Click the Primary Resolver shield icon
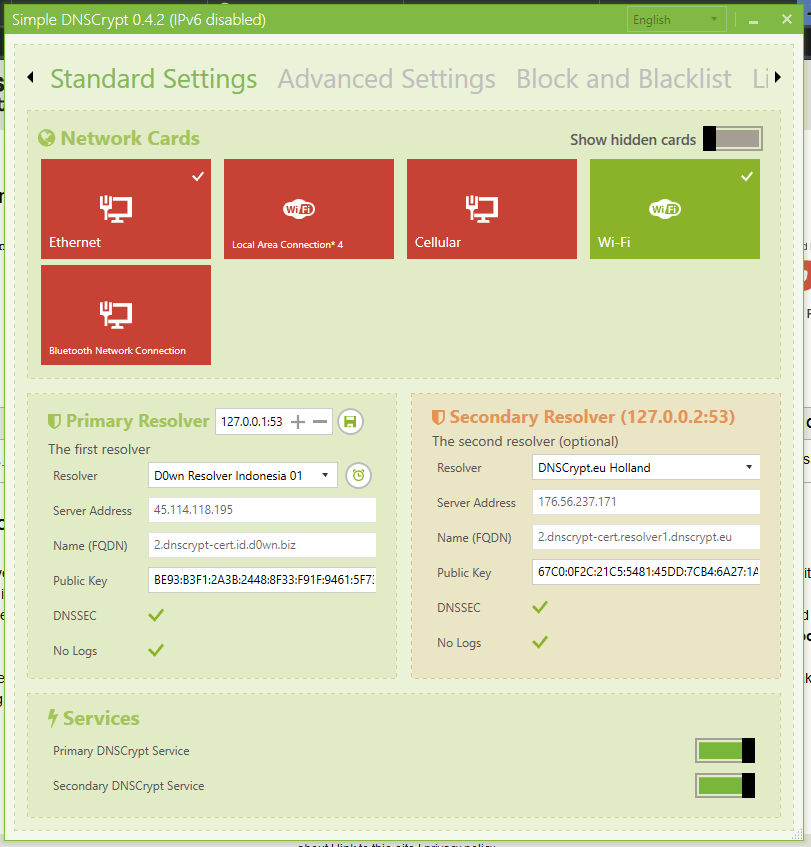This screenshot has height=847, width=811. [54, 421]
